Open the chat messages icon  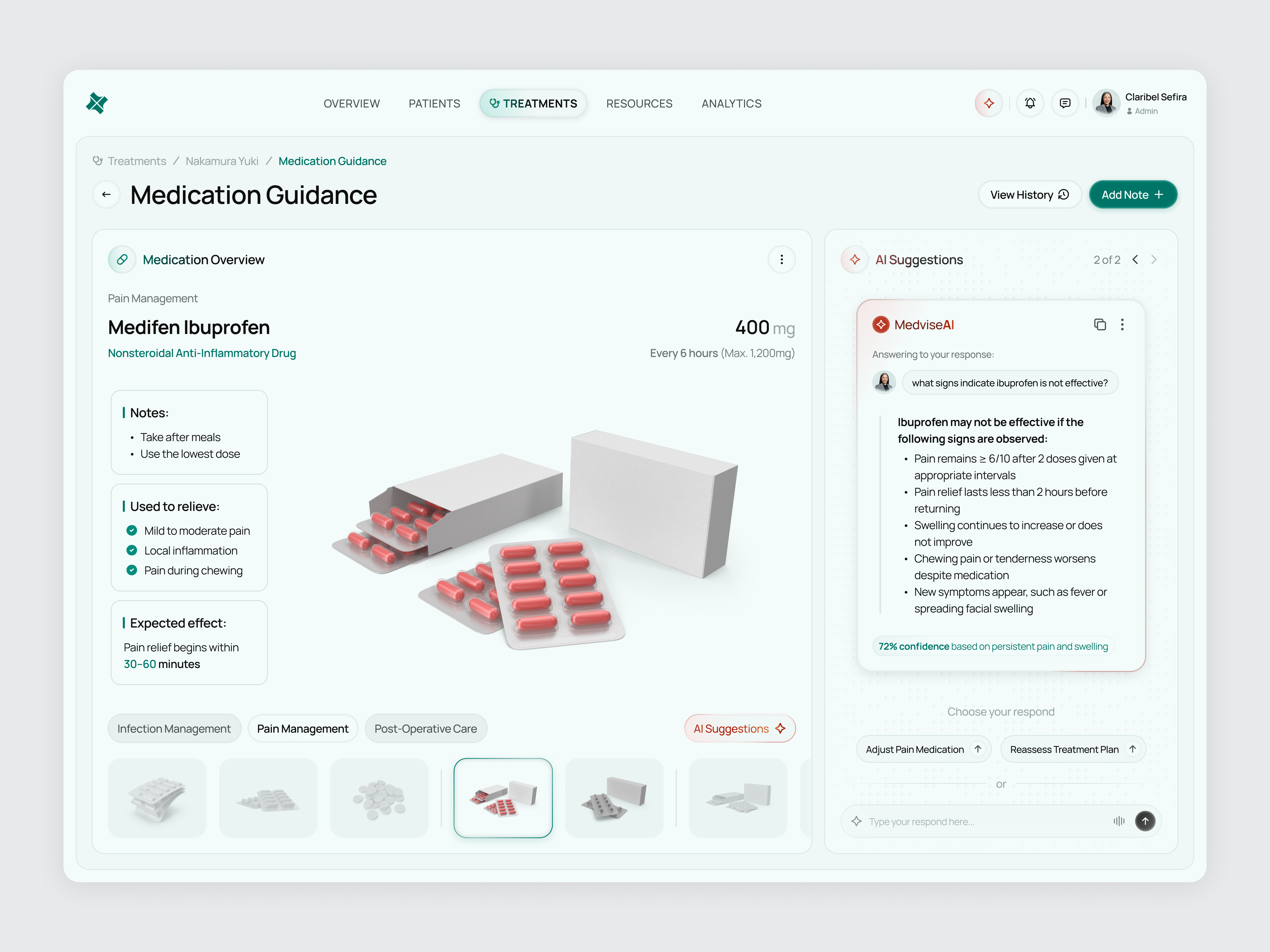[1065, 103]
